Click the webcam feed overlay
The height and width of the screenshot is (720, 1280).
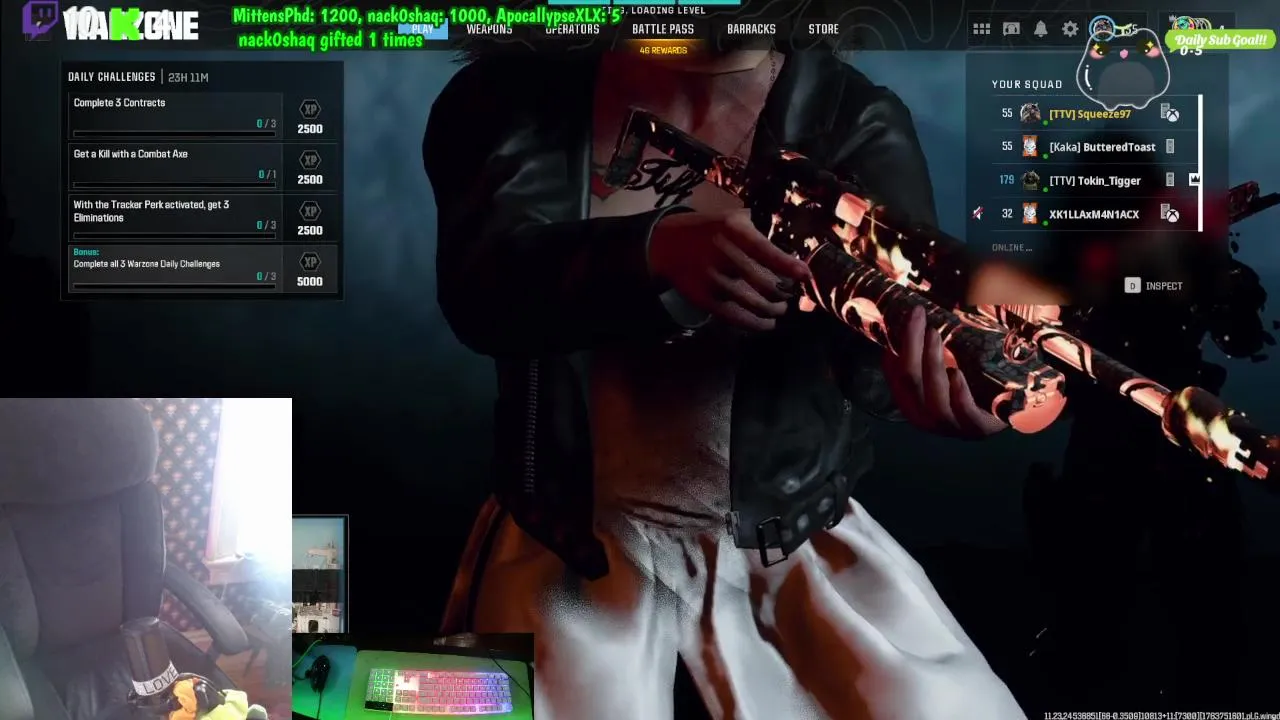146,559
